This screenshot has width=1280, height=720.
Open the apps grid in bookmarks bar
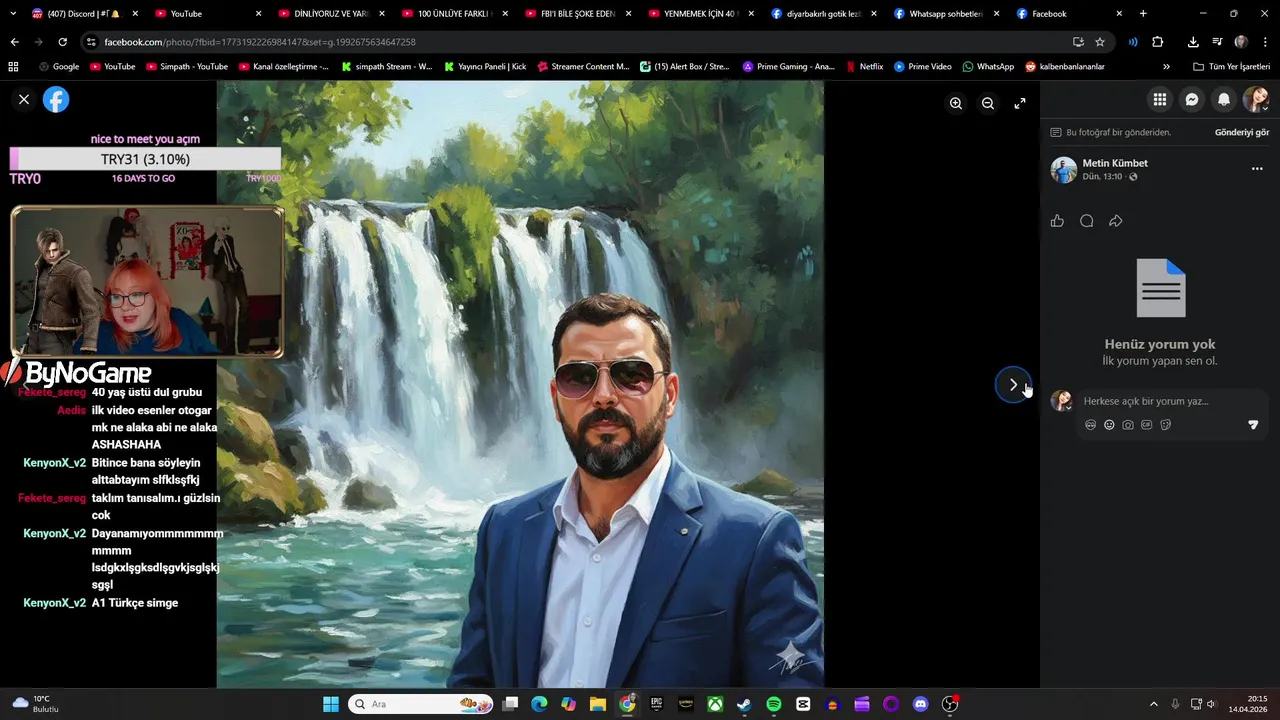(13, 66)
